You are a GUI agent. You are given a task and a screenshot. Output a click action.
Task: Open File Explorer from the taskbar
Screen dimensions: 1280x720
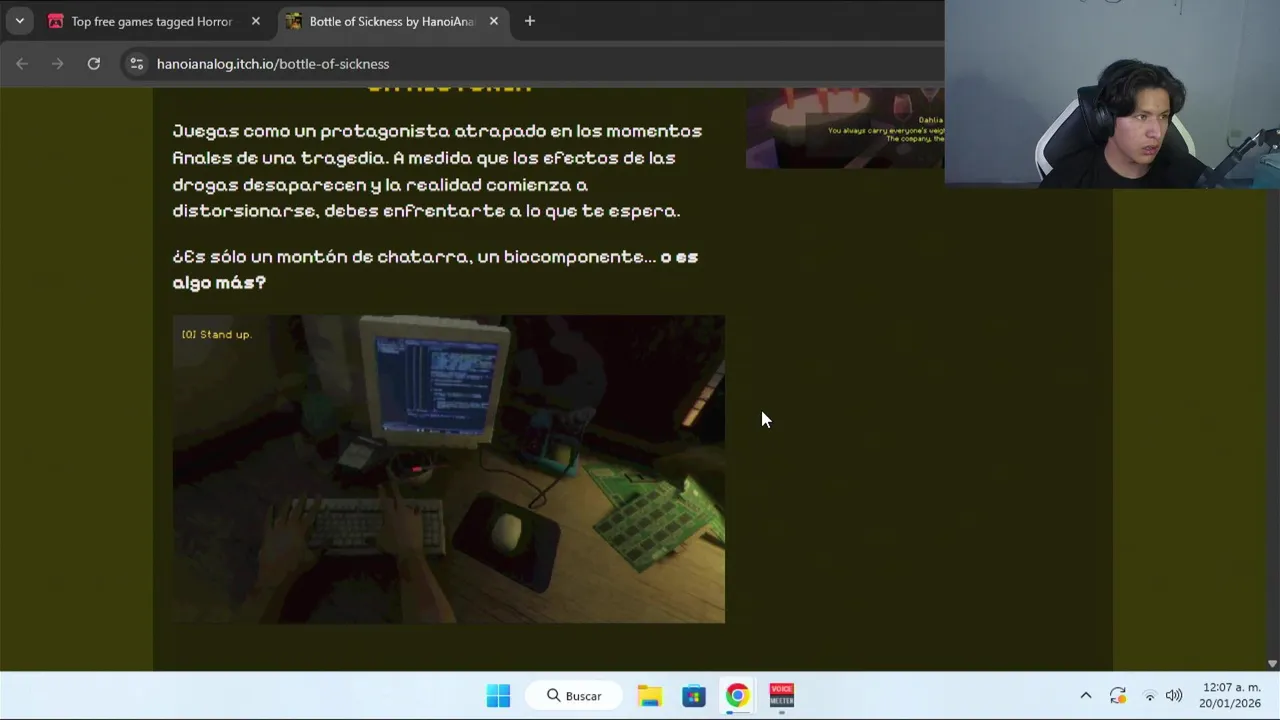tap(650, 696)
